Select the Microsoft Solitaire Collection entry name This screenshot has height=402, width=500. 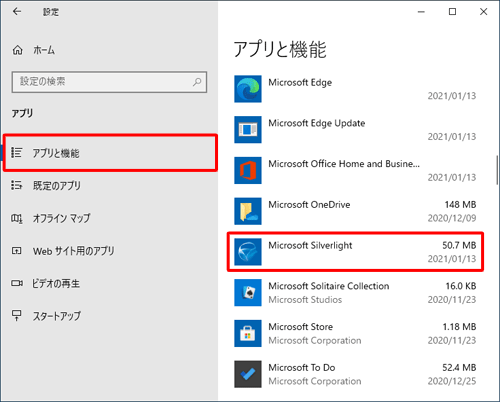coord(329,286)
